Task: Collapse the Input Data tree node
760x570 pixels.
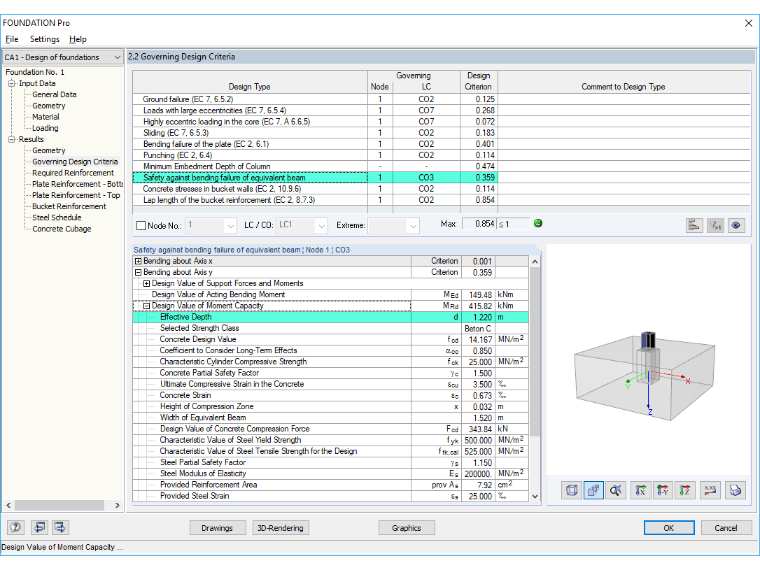Action: coord(12,83)
